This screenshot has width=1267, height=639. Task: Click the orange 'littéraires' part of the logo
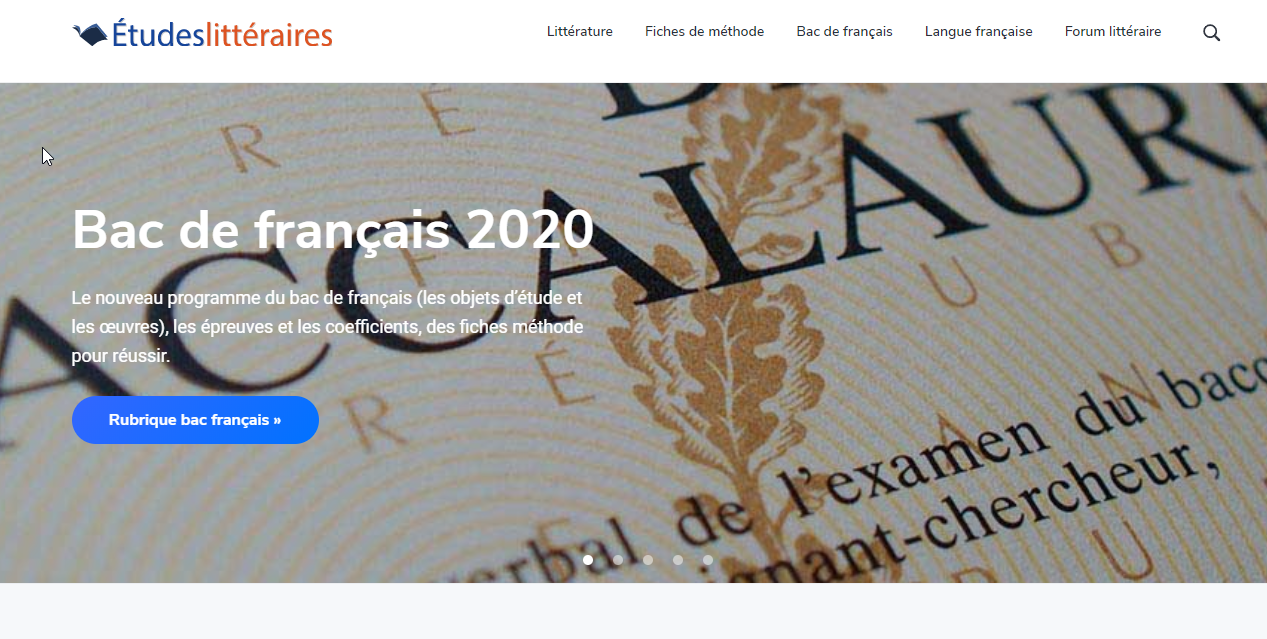click(268, 35)
